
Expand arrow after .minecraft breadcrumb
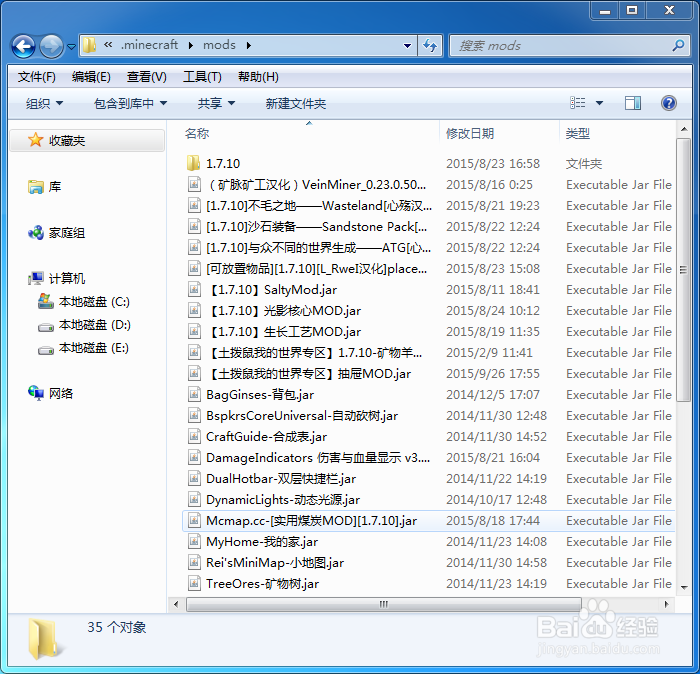191,46
